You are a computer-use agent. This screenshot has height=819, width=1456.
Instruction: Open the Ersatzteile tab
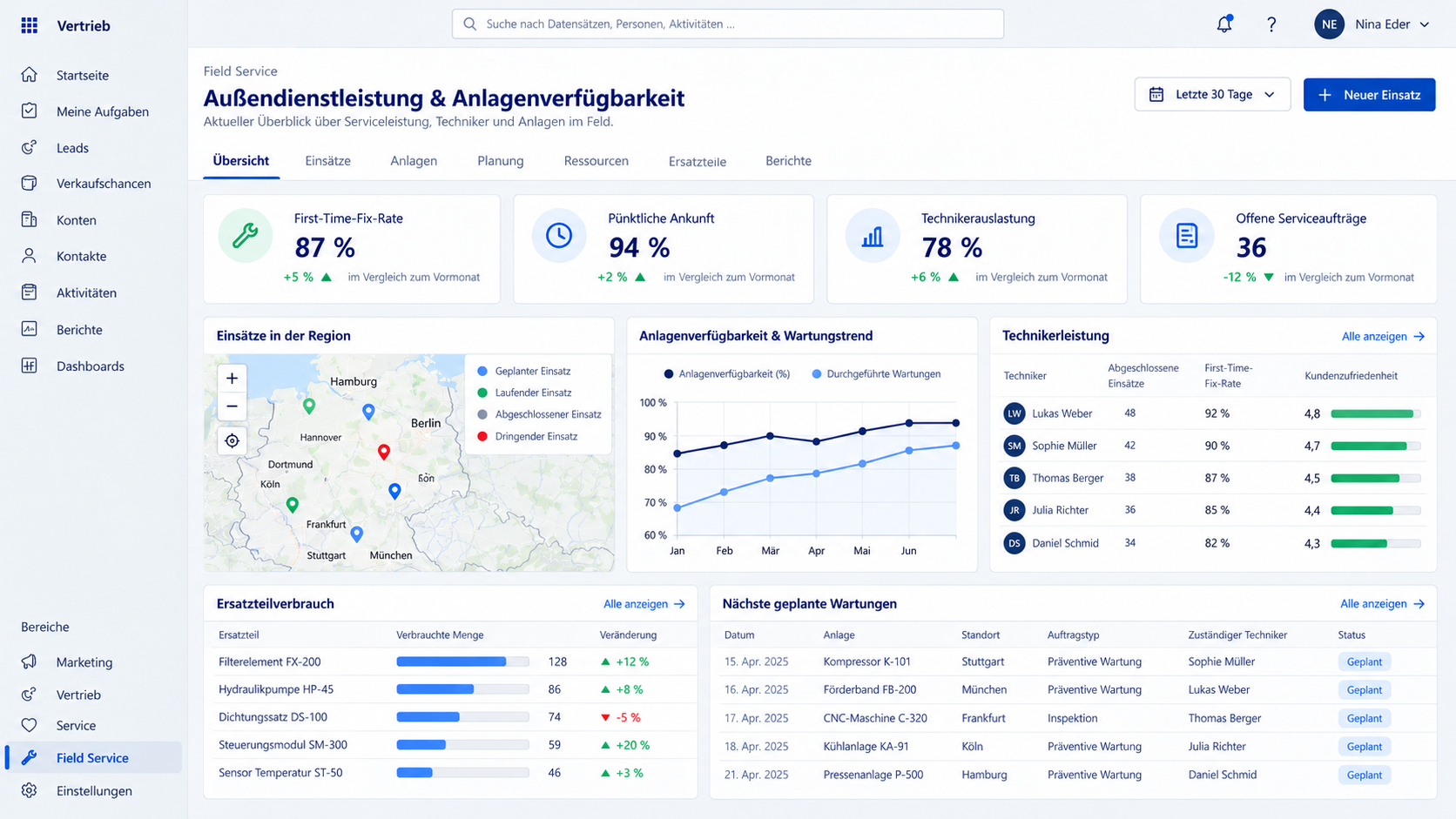pyautogui.click(x=698, y=162)
